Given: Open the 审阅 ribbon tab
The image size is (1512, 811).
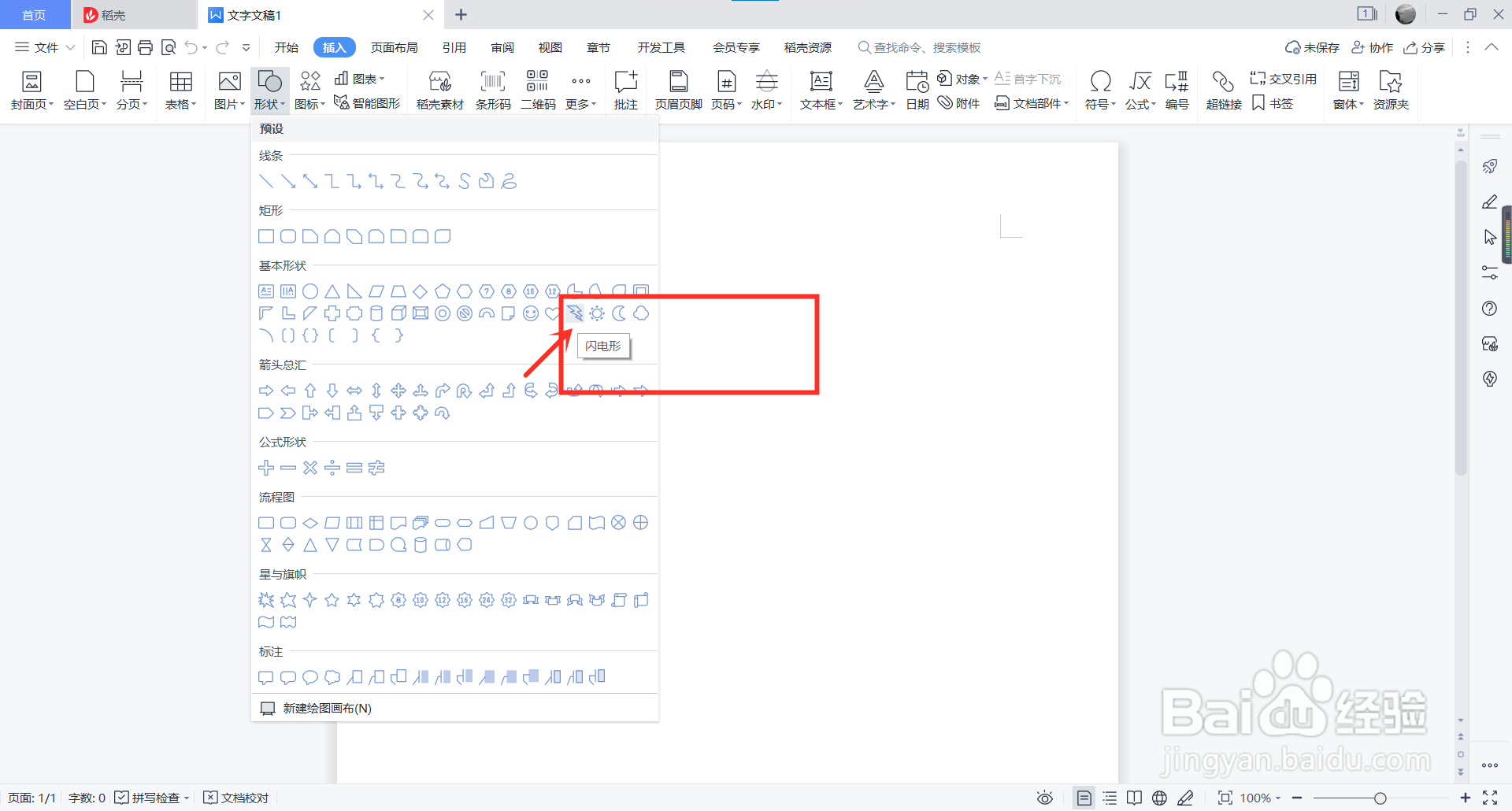Looking at the screenshot, I should [x=502, y=47].
